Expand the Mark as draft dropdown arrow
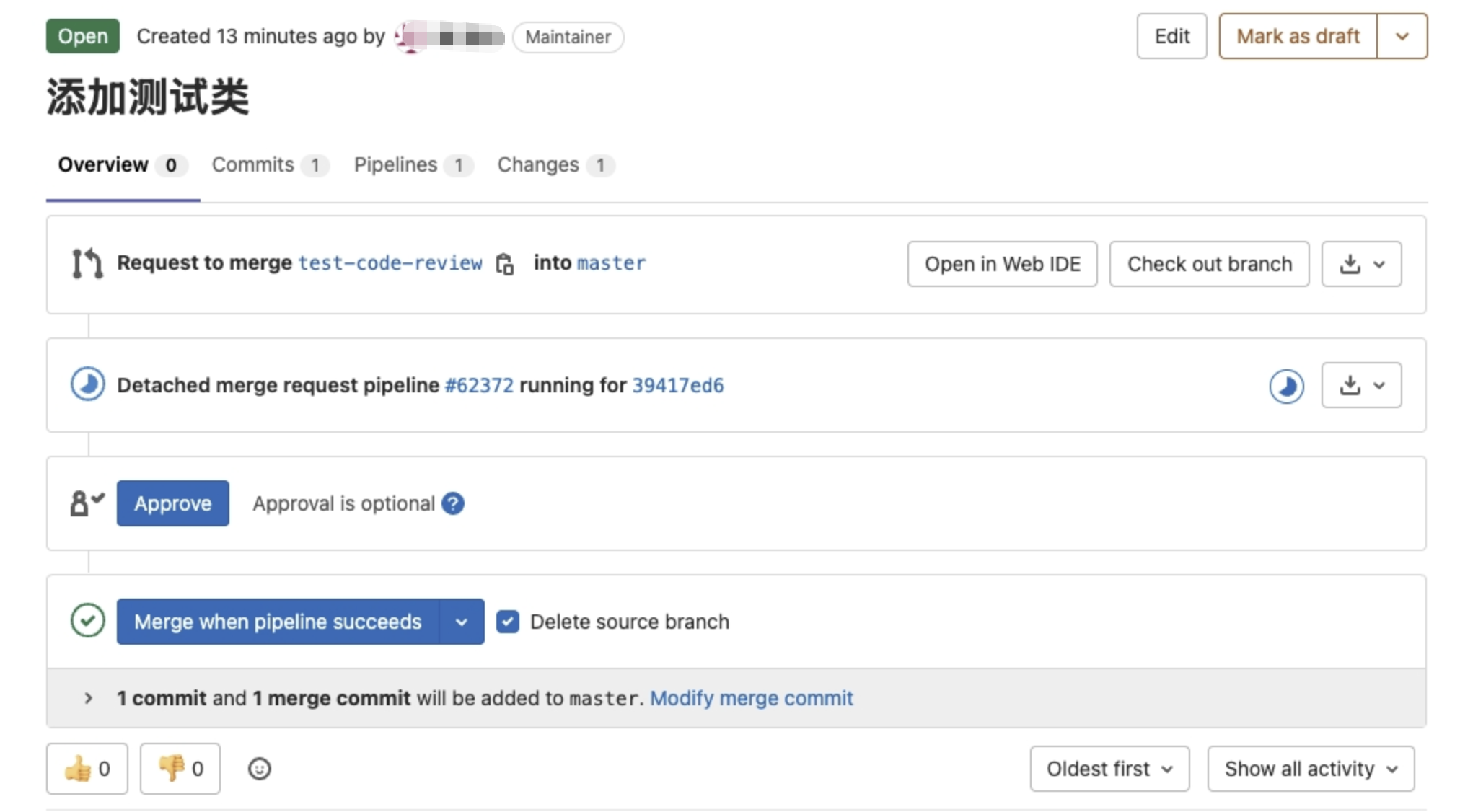Viewport: 1460px width, 812px height. (x=1402, y=36)
